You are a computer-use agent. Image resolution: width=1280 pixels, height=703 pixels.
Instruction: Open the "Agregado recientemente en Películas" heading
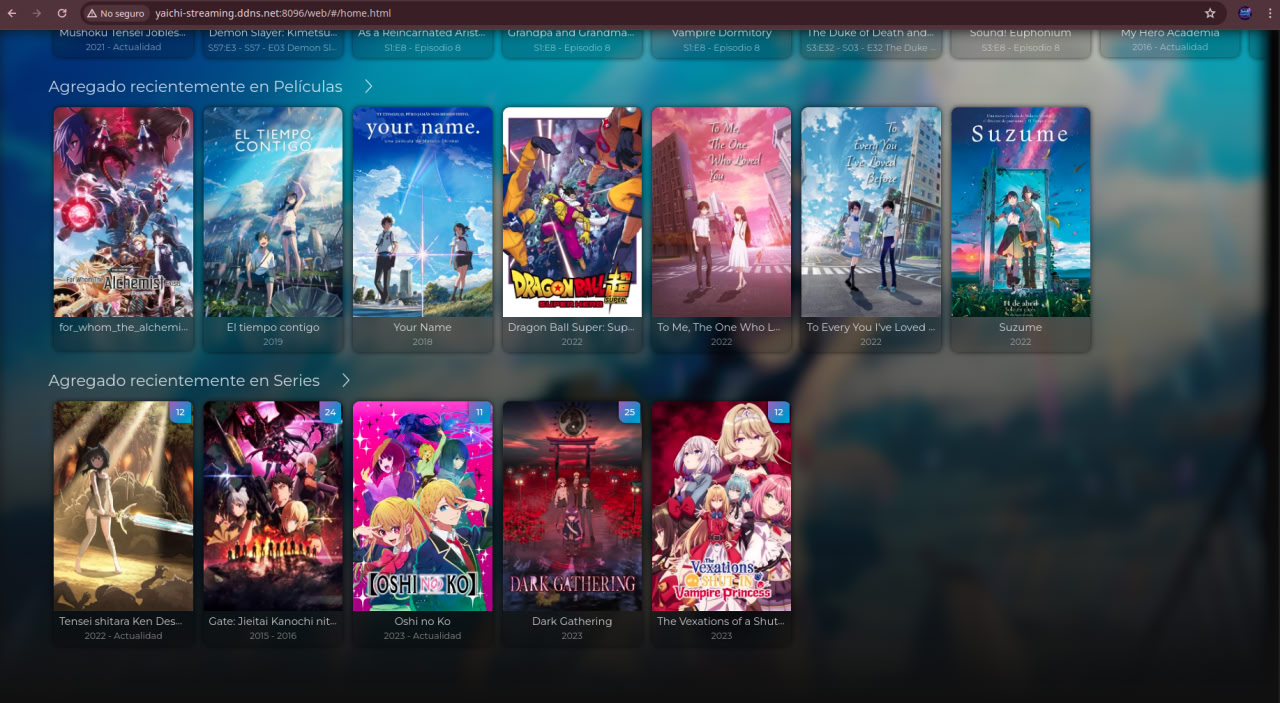[x=195, y=87]
